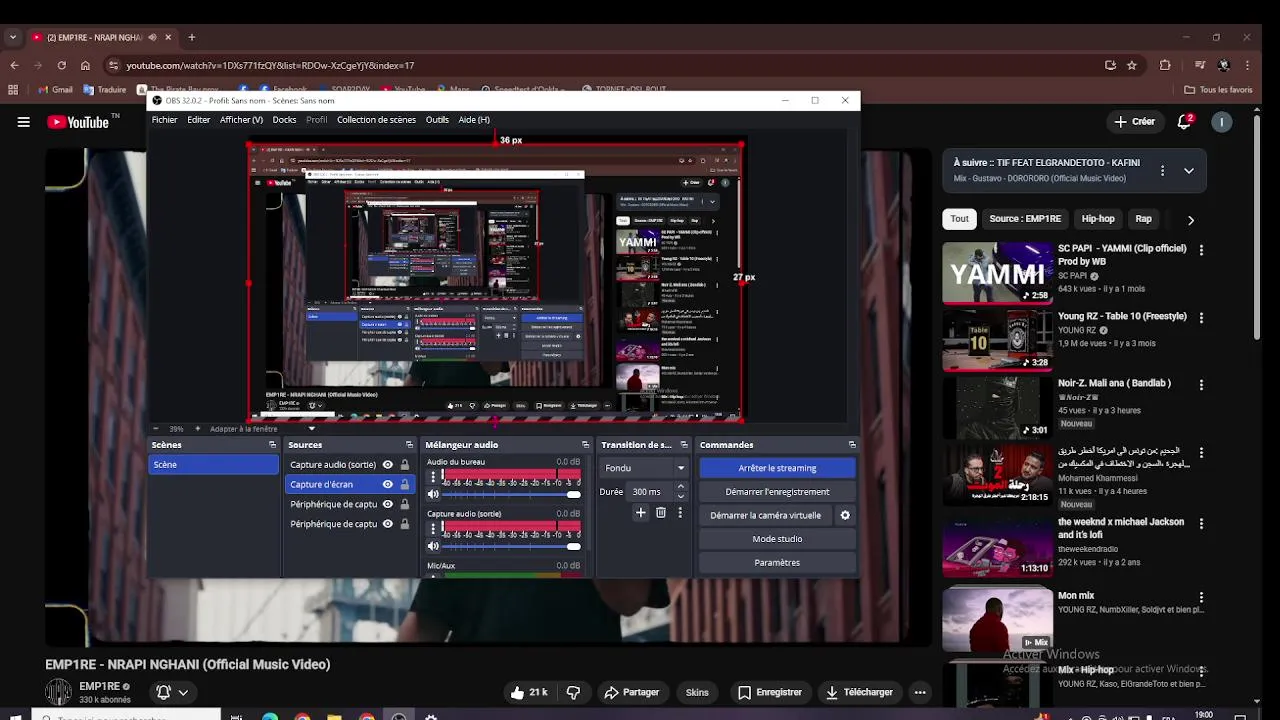Click Démarrer l'enregistrement button

[x=777, y=492]
